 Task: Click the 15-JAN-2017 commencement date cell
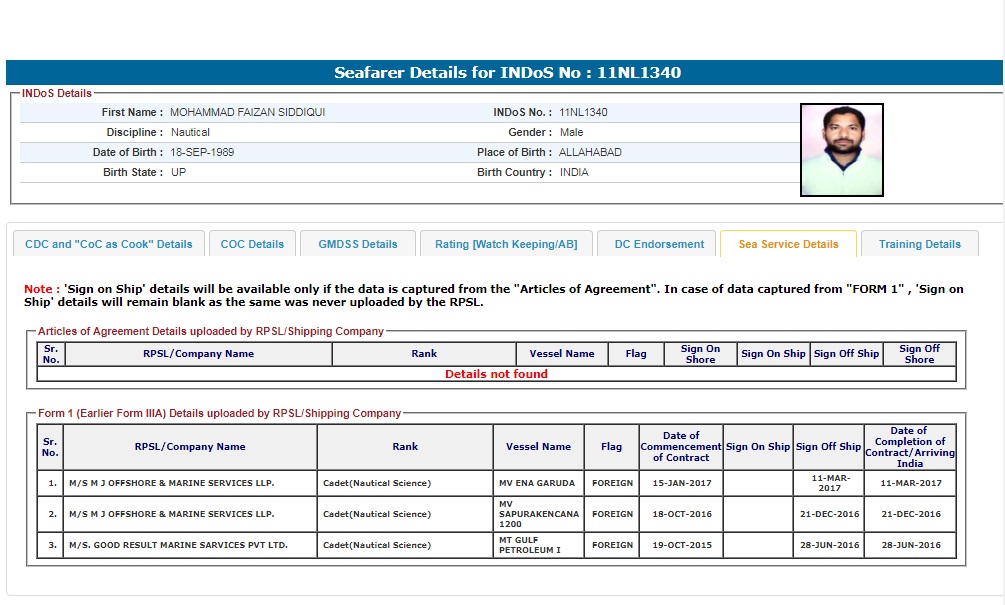pos(680,483)
